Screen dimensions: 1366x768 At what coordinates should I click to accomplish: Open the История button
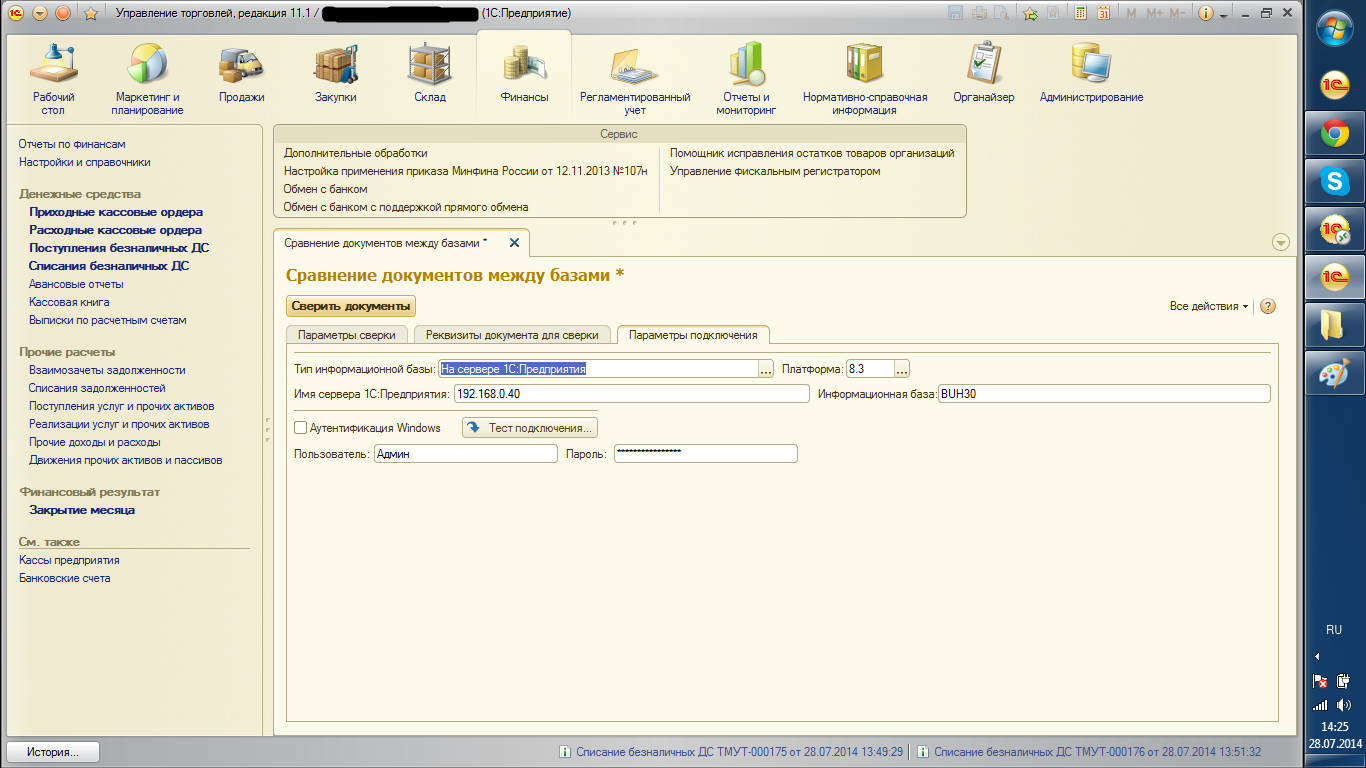tap(53, 752)
